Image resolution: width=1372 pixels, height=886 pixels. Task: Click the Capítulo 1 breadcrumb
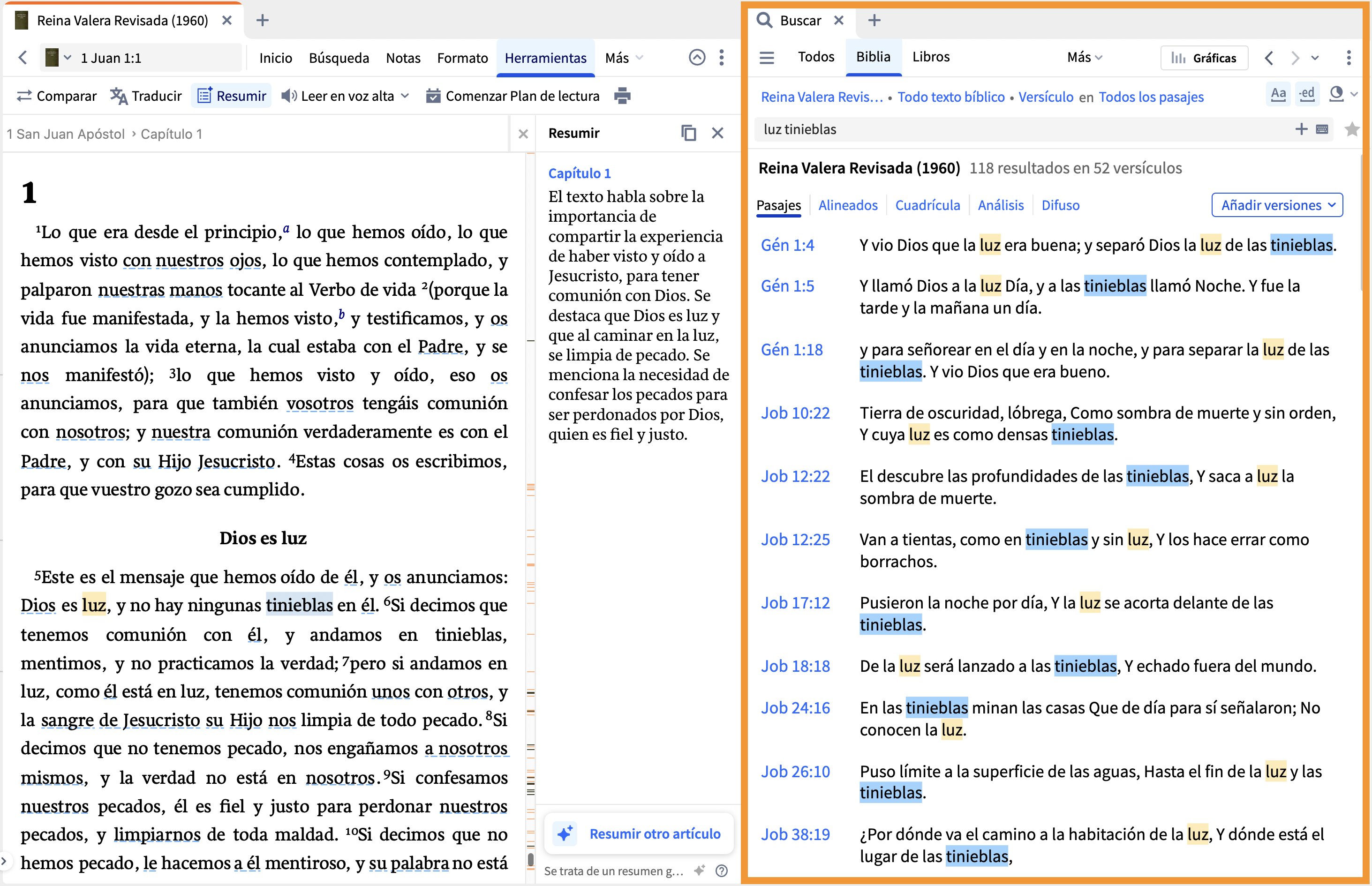(x=172, y=134)
